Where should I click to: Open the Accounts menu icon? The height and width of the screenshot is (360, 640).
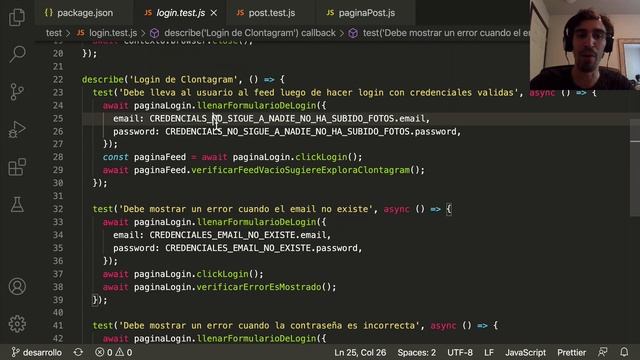pos(17,287)
